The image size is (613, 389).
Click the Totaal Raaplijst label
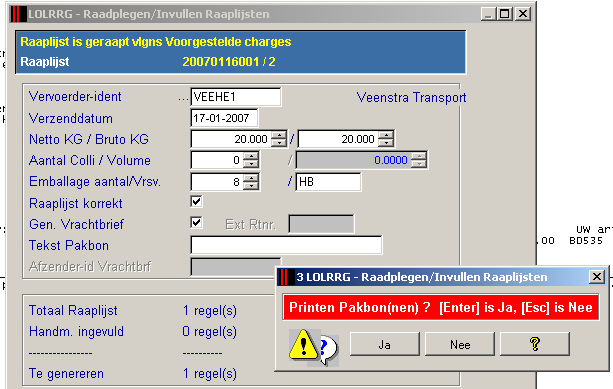pos(73,310)
